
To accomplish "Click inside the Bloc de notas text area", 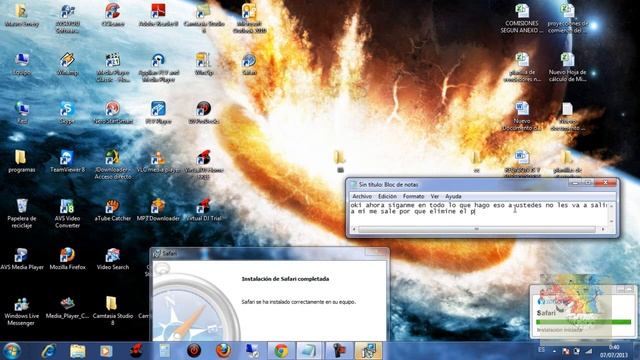I will click(479, 213).
